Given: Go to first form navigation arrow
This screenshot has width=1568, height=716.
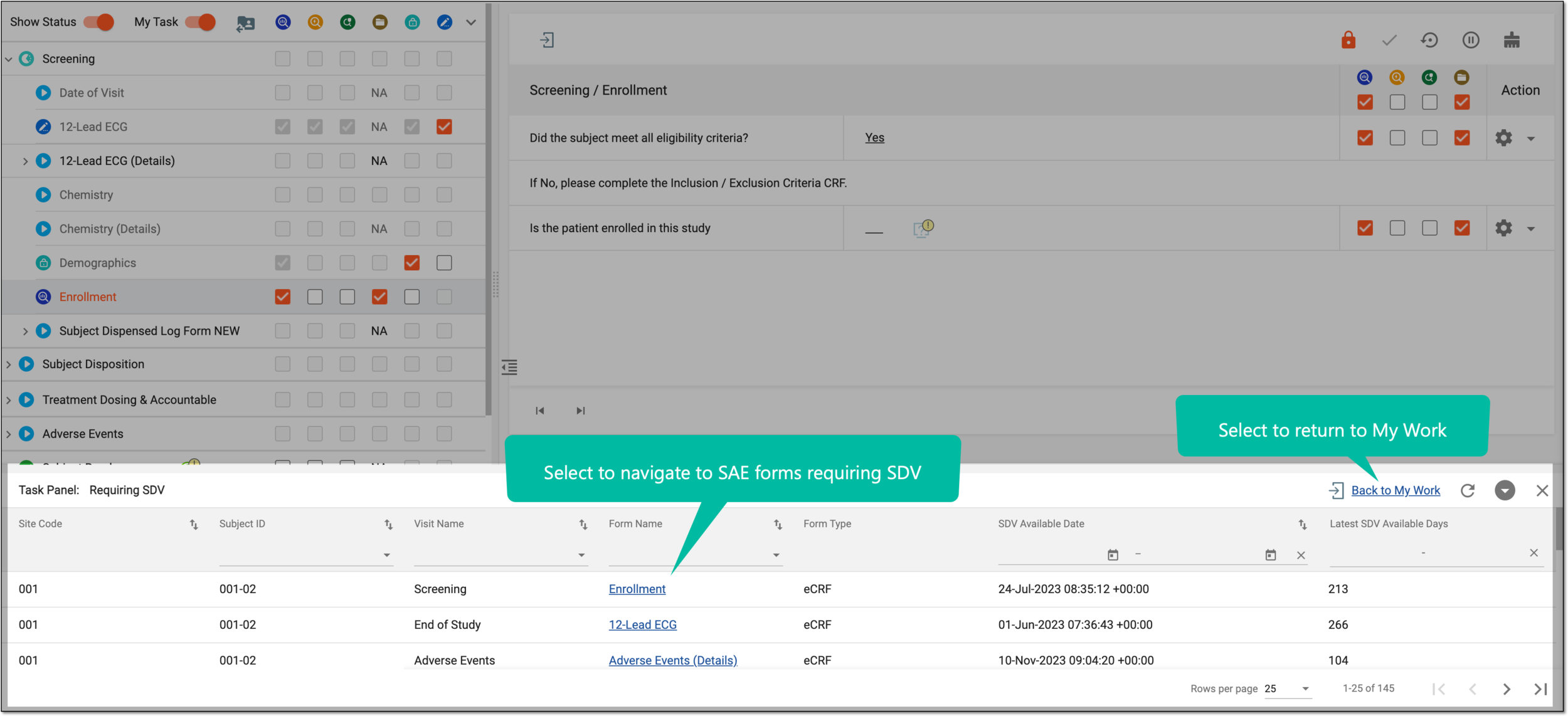Looking at the screenshot, I should click(x=540, y=411).
